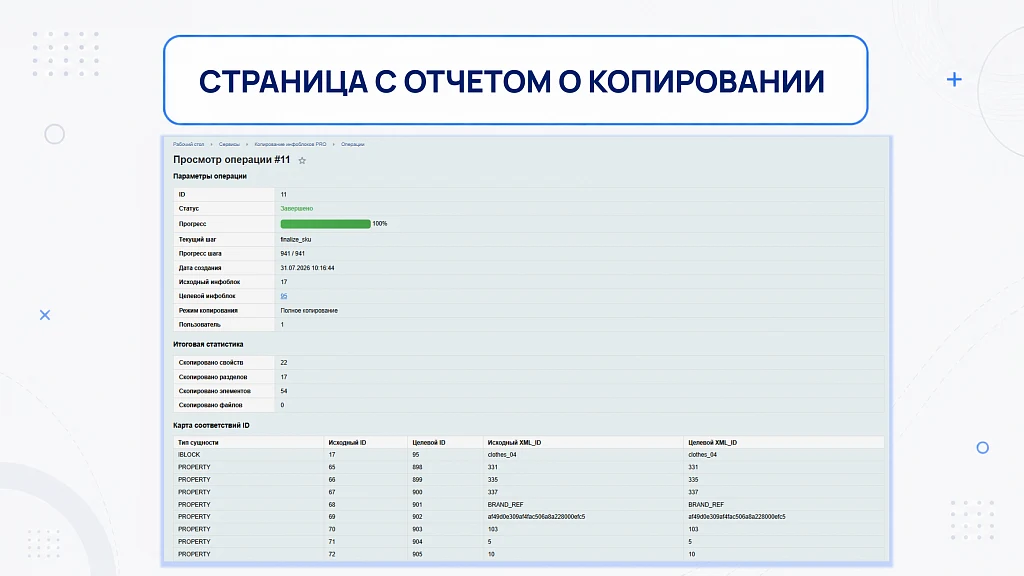Select source ID cell '72'
The width and height of the screenshot is (1024, 576).
coord(332,554)
